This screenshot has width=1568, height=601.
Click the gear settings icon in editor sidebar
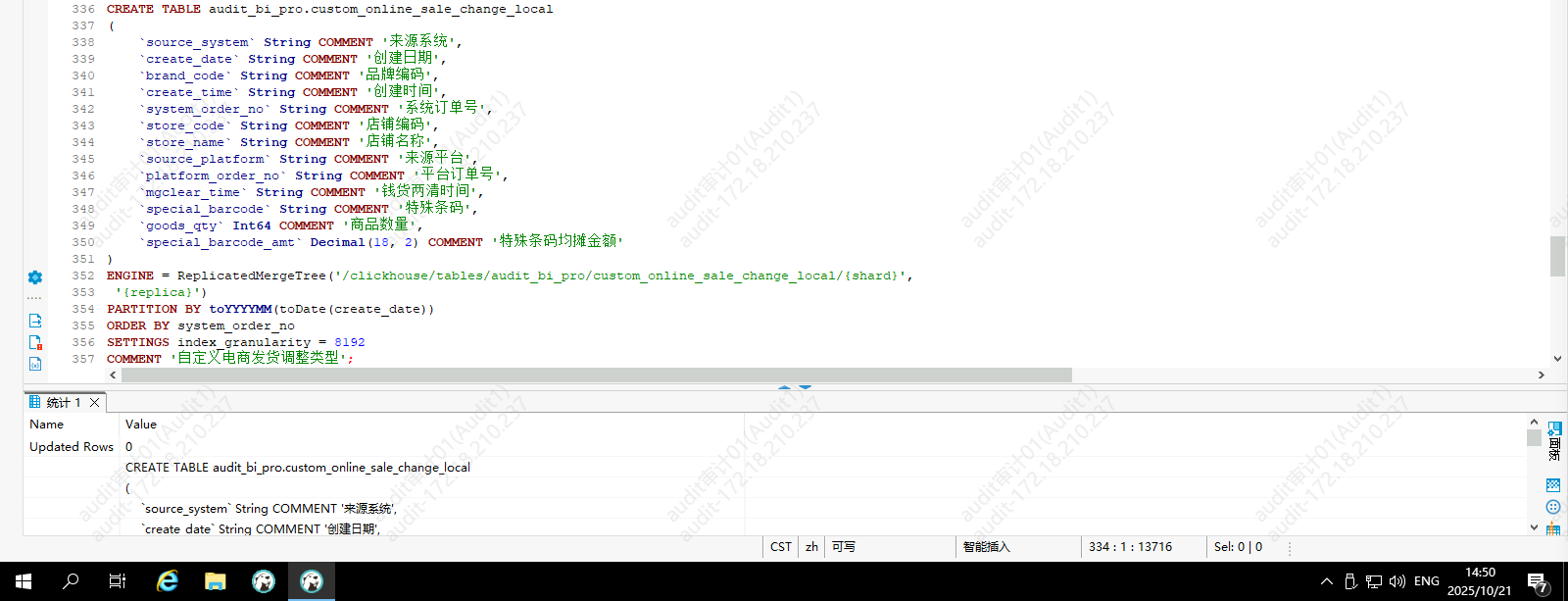click(35, 277)
